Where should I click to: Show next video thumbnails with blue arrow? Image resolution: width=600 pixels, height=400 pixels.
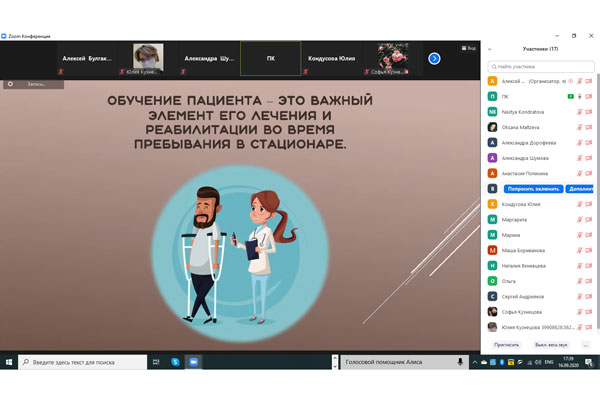click(x=434, y=59)
